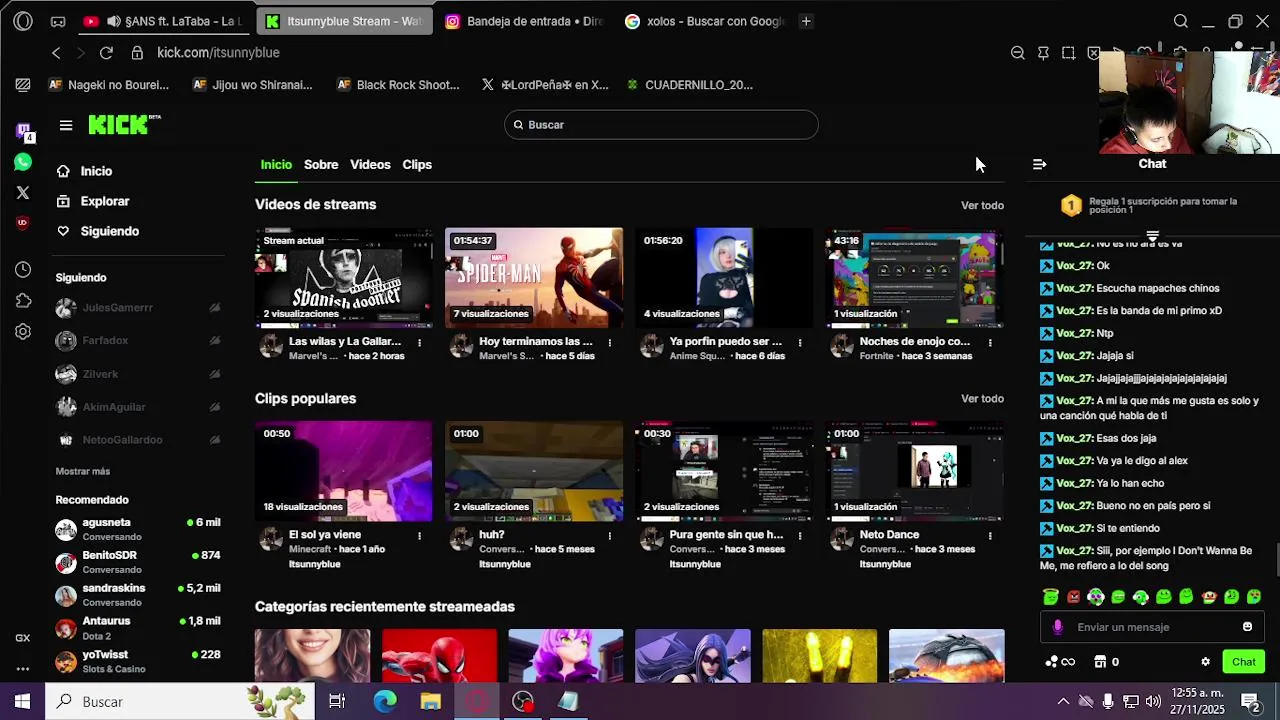Click the Kick Buscar search field
The width and height of the screenshot is (1280, 720).
(661, 125)
